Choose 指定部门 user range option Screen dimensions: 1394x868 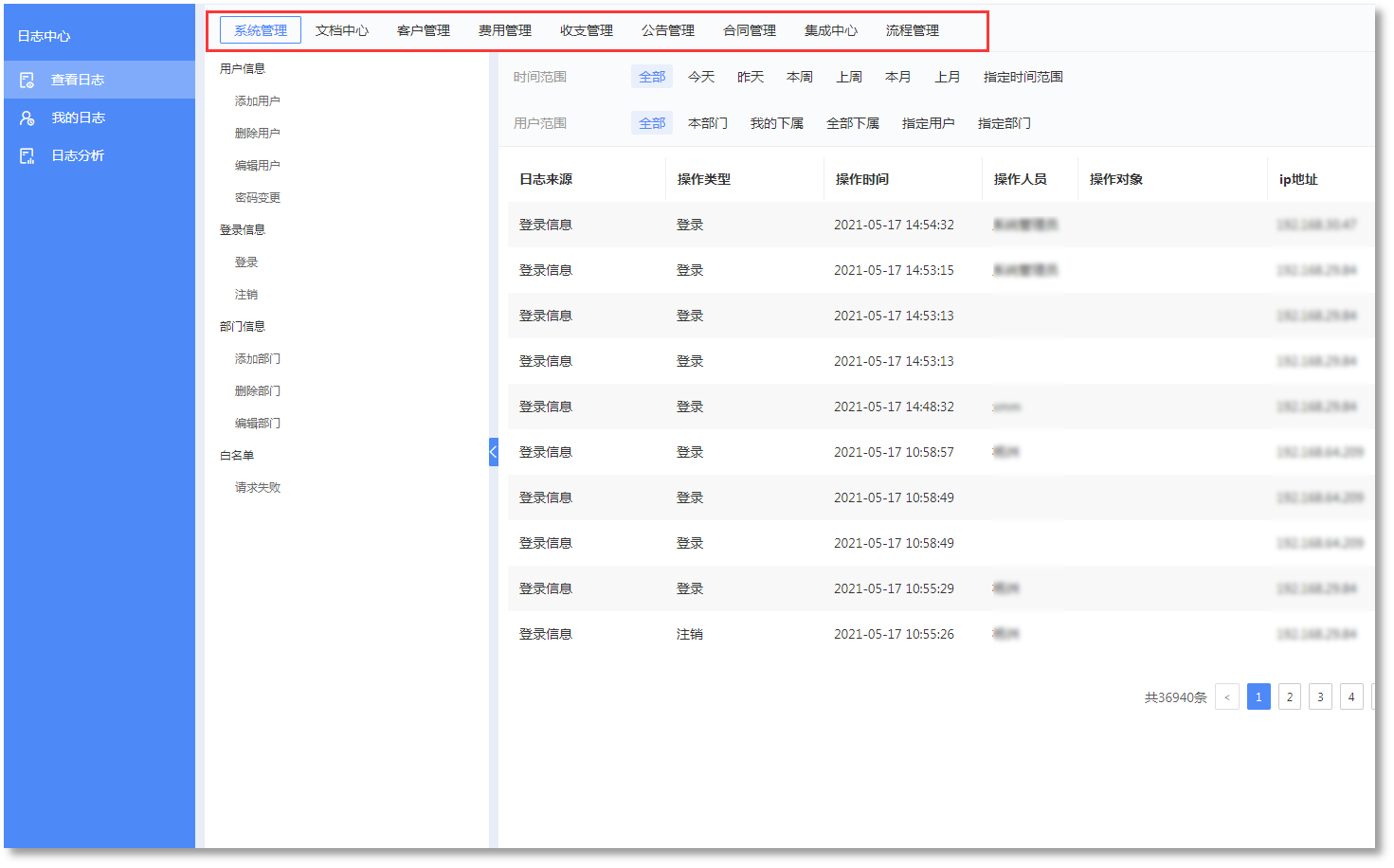click(x=1005, y=123)
